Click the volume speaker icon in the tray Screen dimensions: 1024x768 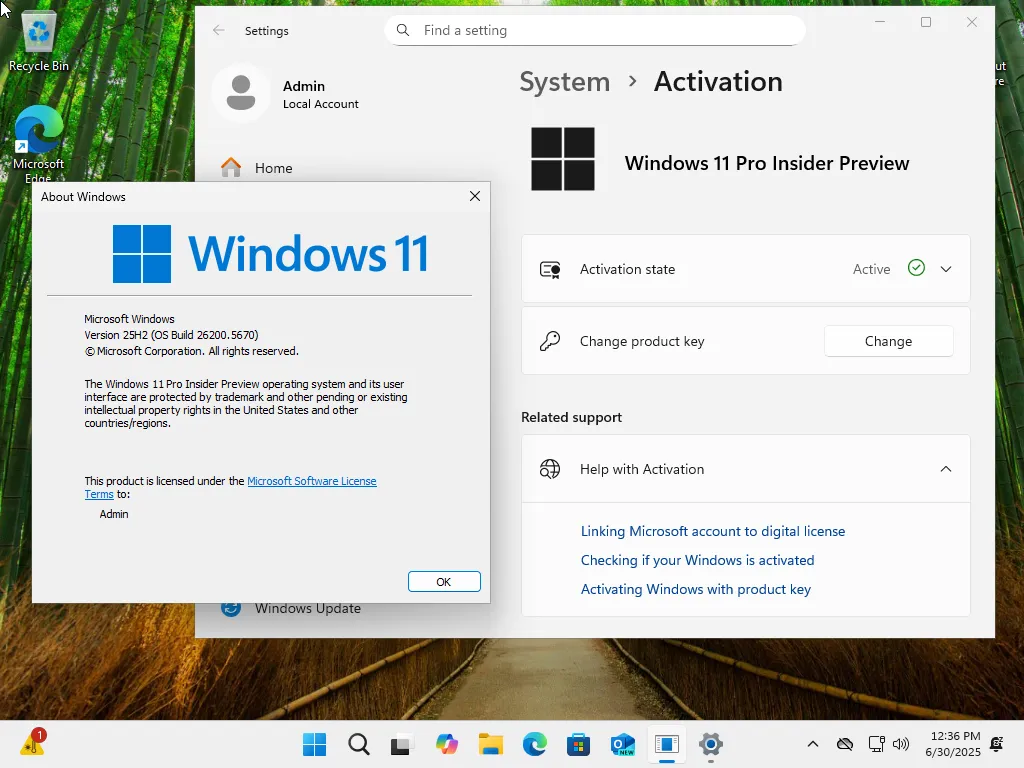[901, 744]
